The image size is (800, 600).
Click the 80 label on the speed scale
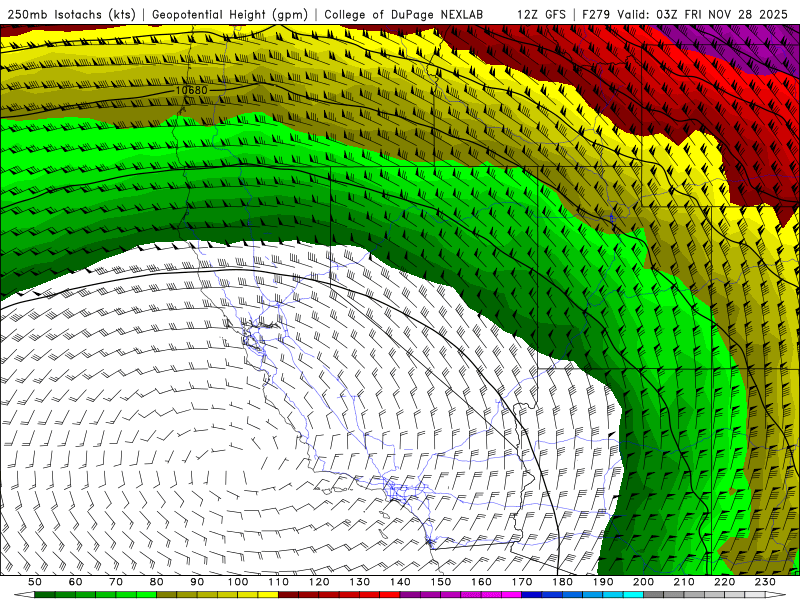[x=156, y=582]
